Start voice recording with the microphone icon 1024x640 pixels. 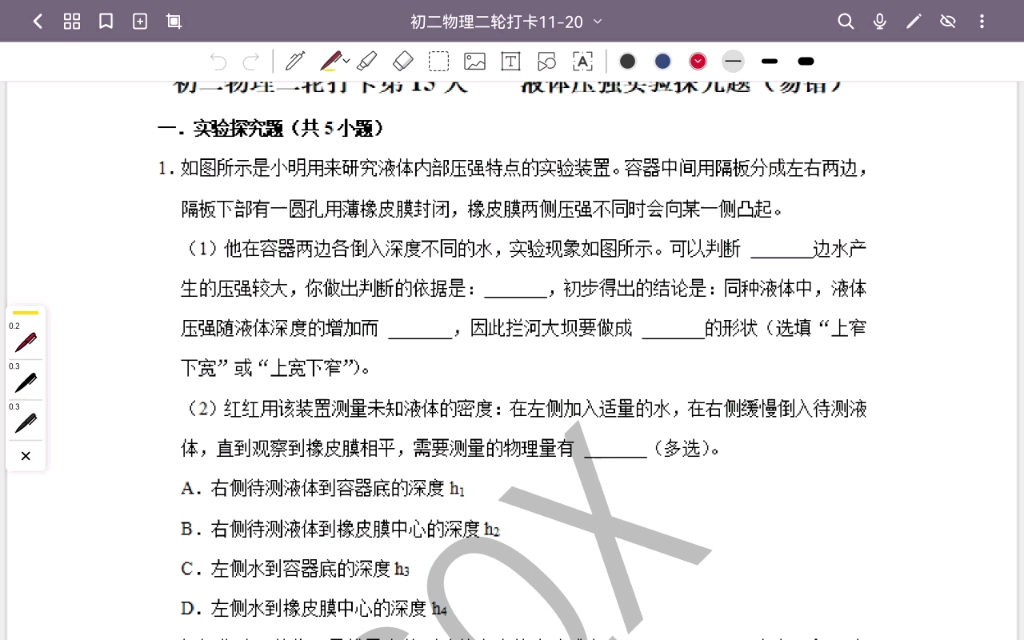coord(879,20)
